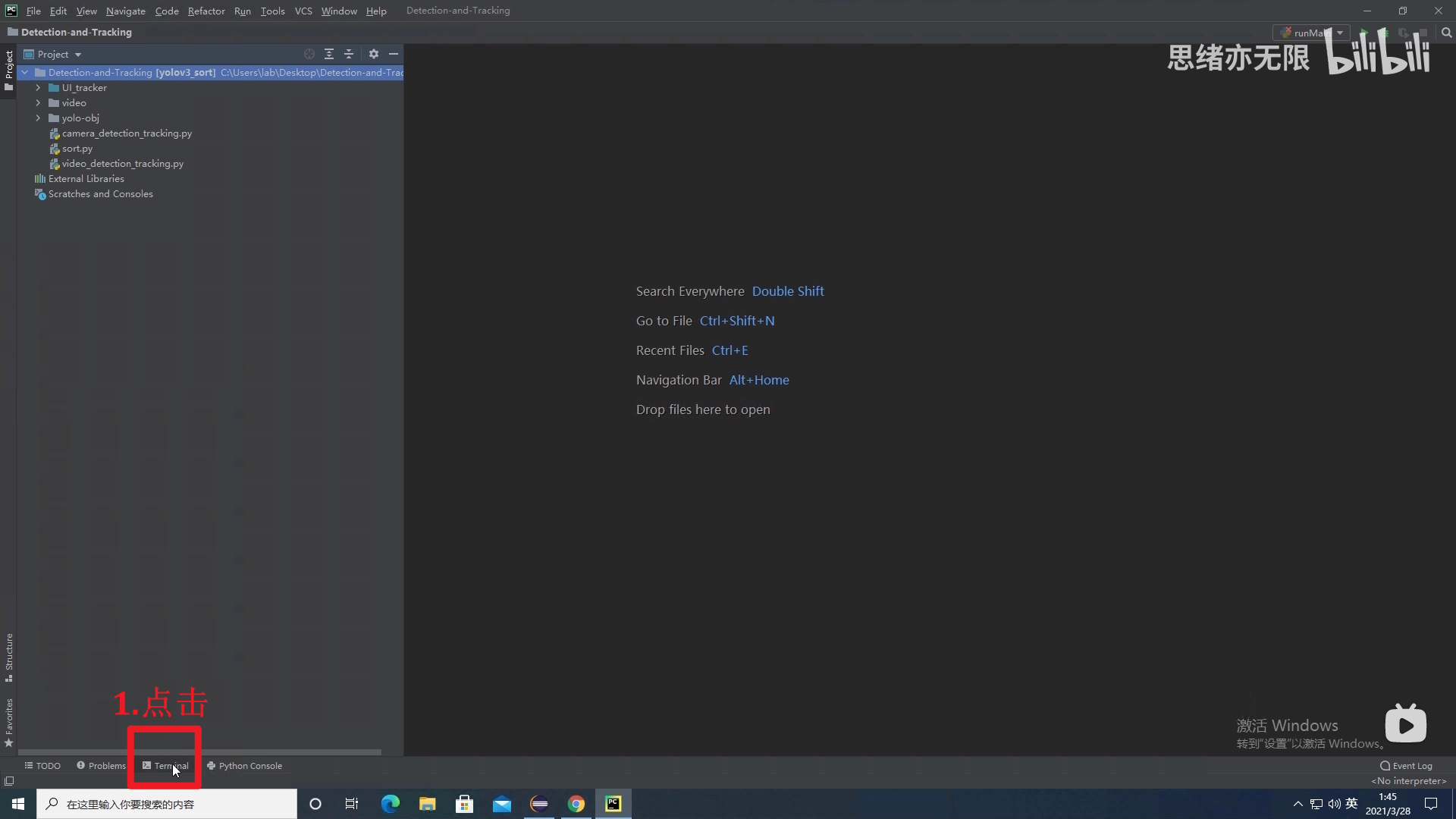
Task: Expand the UI_tracker folder
Action: 37,87
